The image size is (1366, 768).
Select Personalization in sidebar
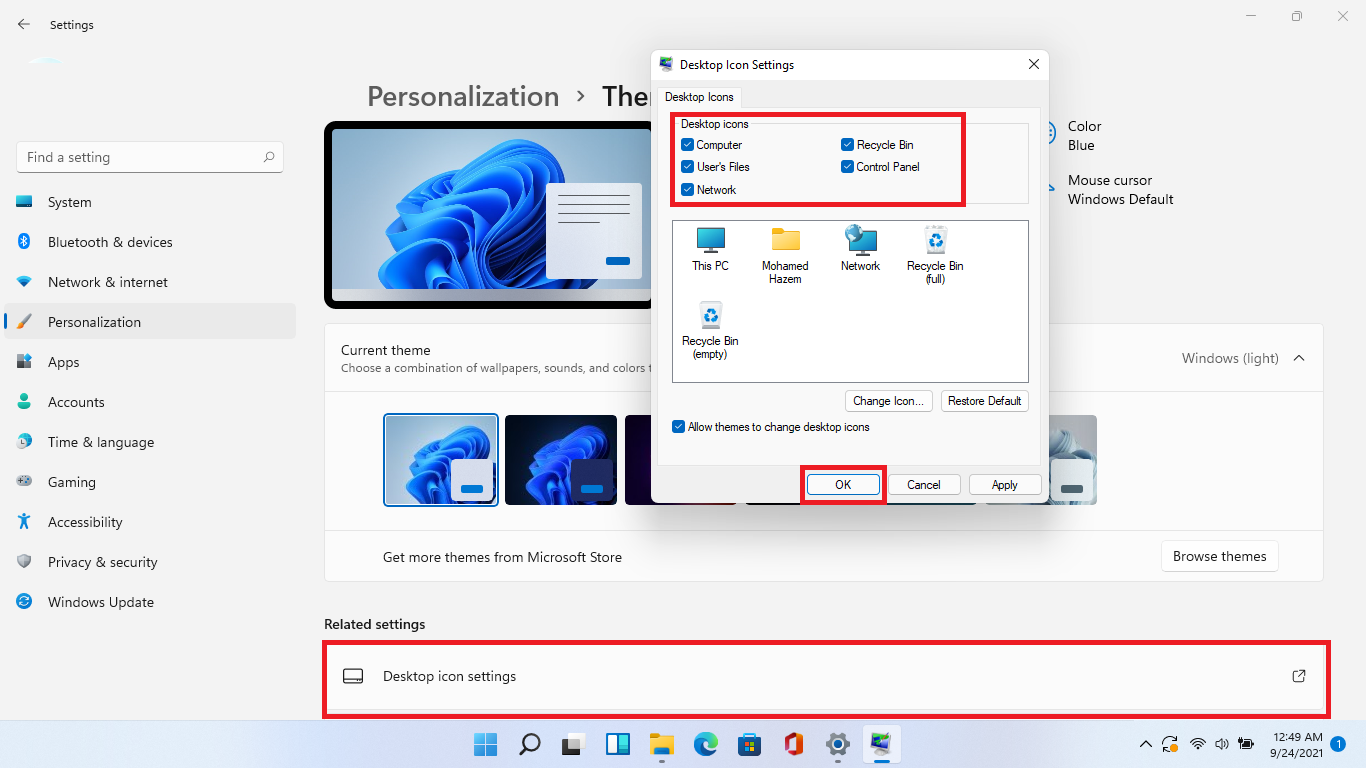[150, 322]
